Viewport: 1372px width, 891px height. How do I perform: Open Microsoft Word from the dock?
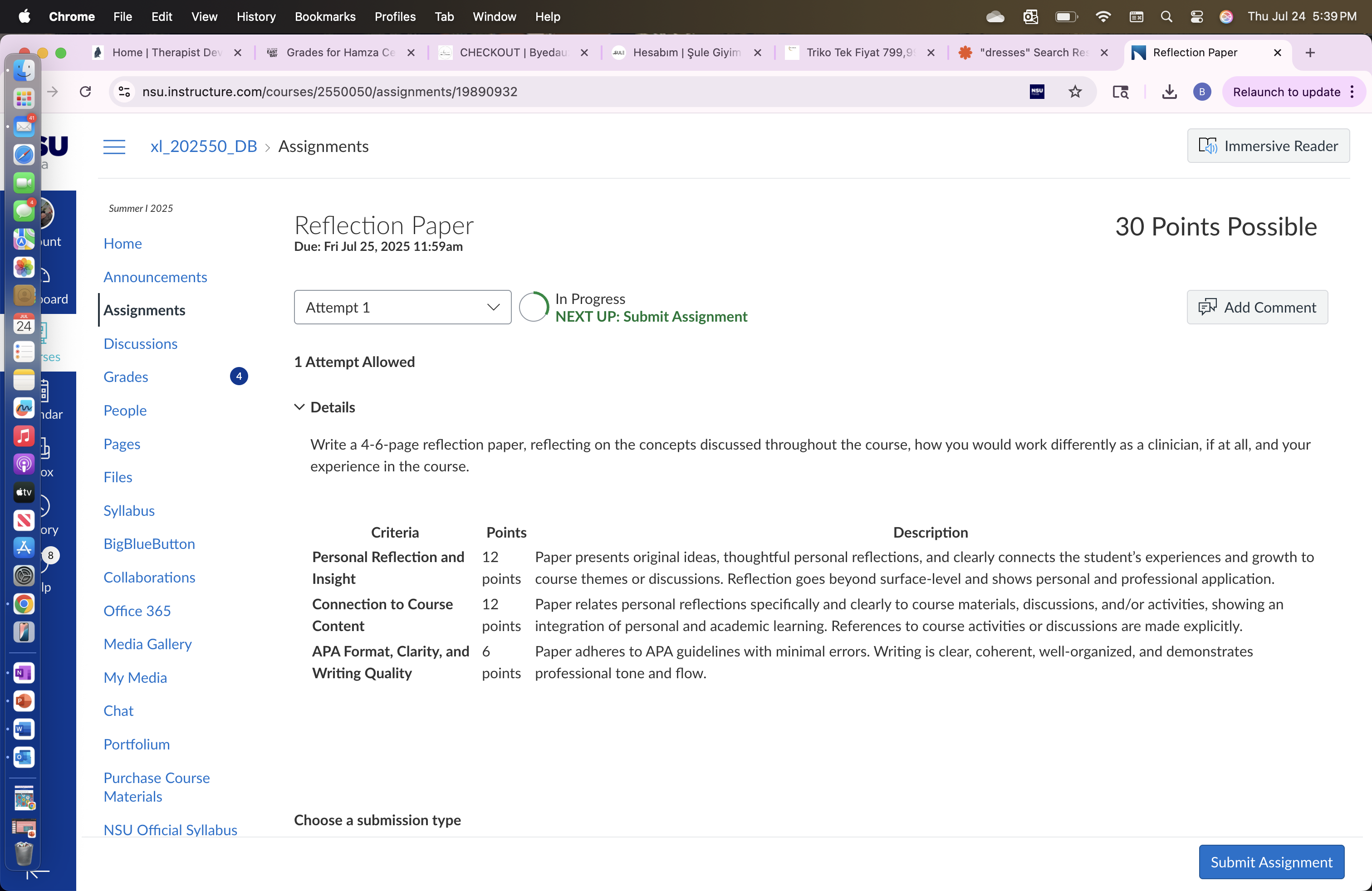coord(24,729)
